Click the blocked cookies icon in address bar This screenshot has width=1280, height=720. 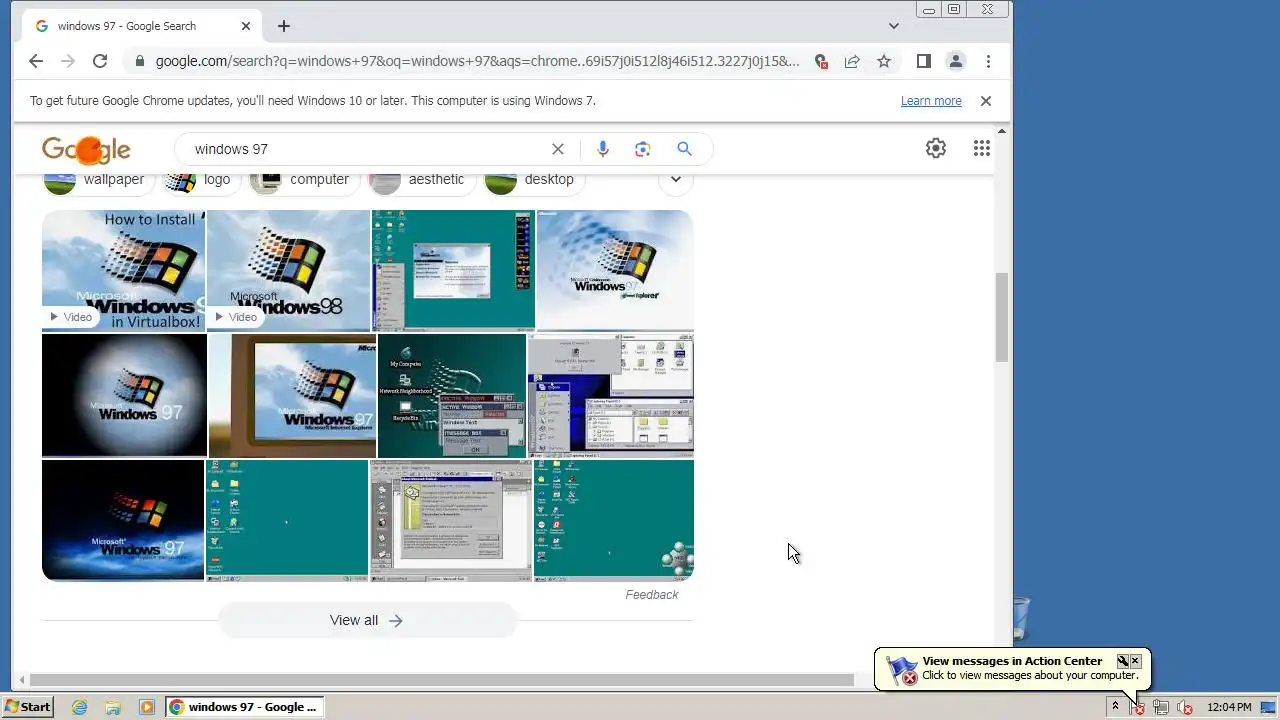pyautogui.click(x=821, y=61)
